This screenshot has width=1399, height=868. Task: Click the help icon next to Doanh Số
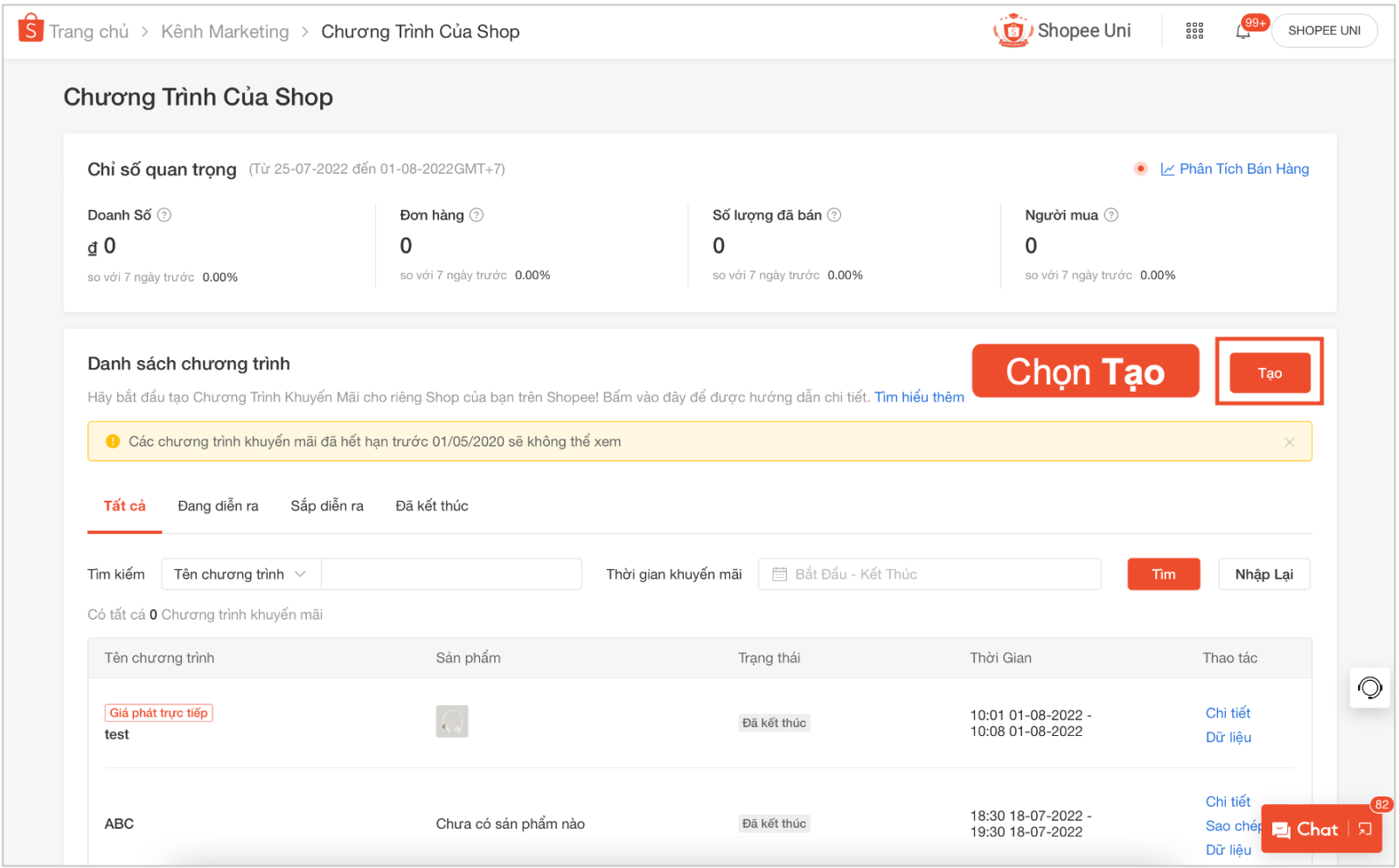click(x=164, y=214)
